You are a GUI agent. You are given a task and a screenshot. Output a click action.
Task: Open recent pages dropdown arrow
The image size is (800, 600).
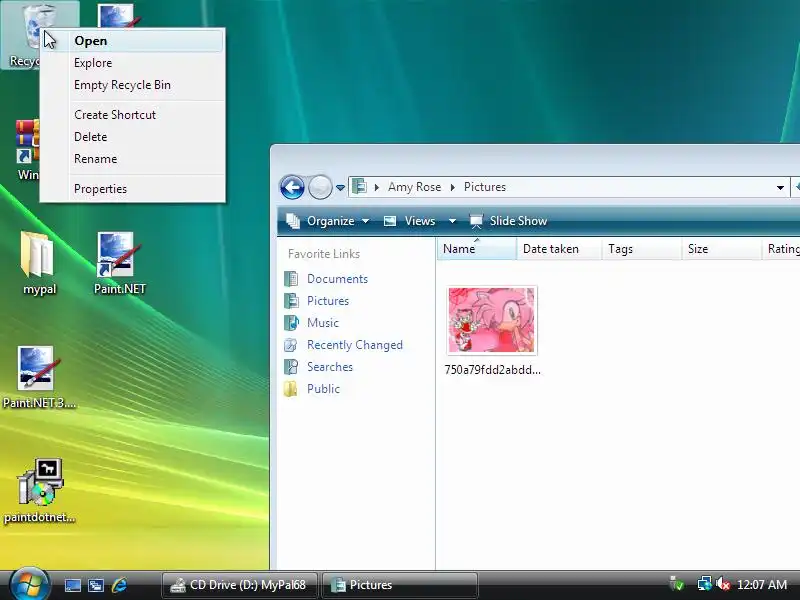click(x=340, y=188)
